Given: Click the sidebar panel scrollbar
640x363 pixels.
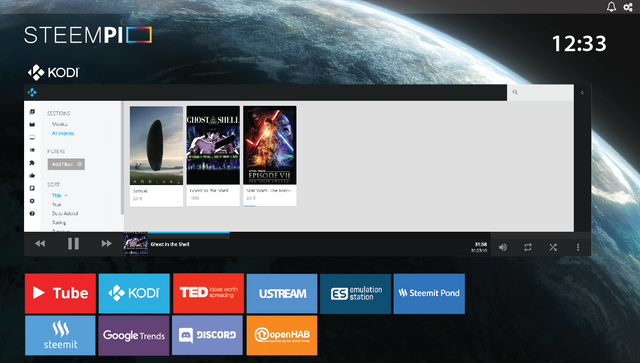Looking at the screenshot, I should [x=122, y=158].
